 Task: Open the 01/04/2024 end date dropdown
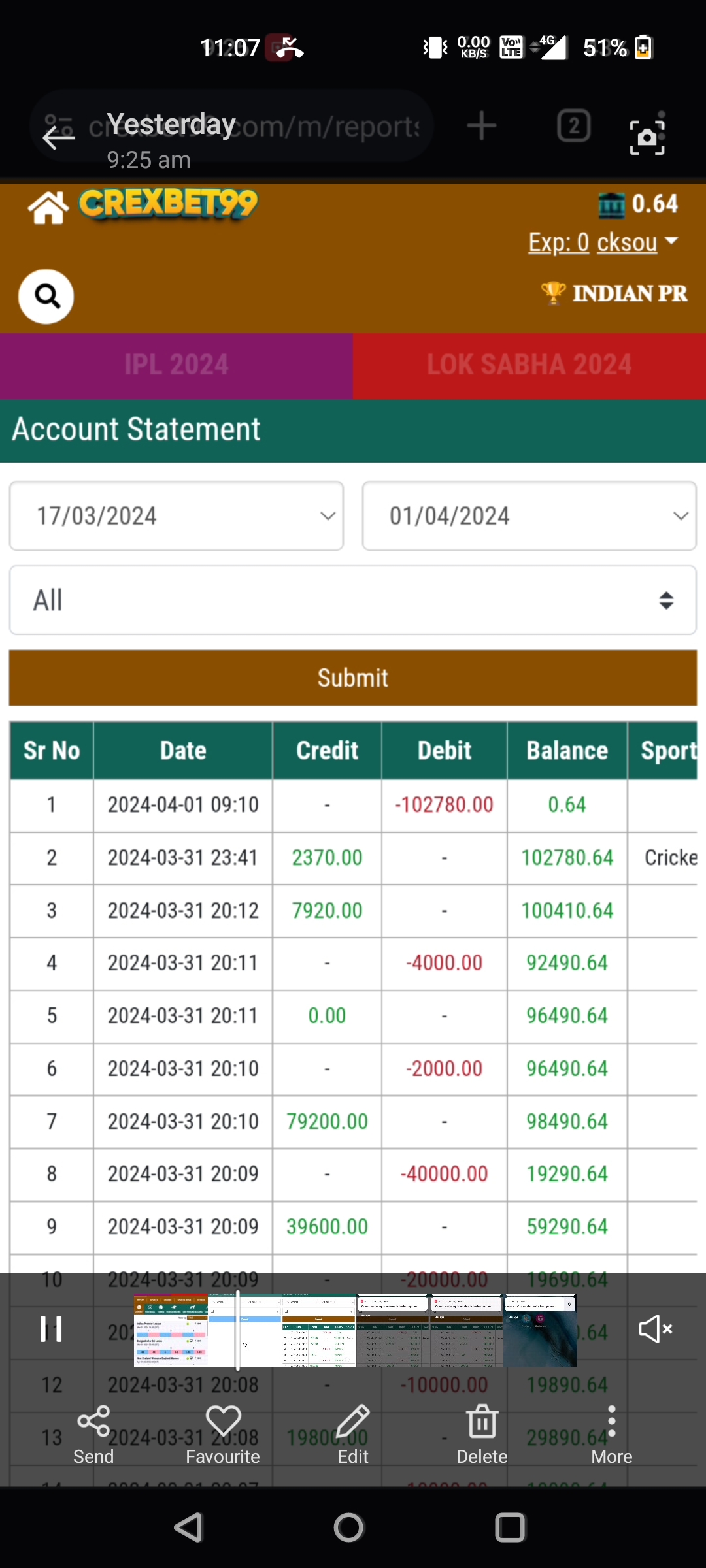click(529, 516)
